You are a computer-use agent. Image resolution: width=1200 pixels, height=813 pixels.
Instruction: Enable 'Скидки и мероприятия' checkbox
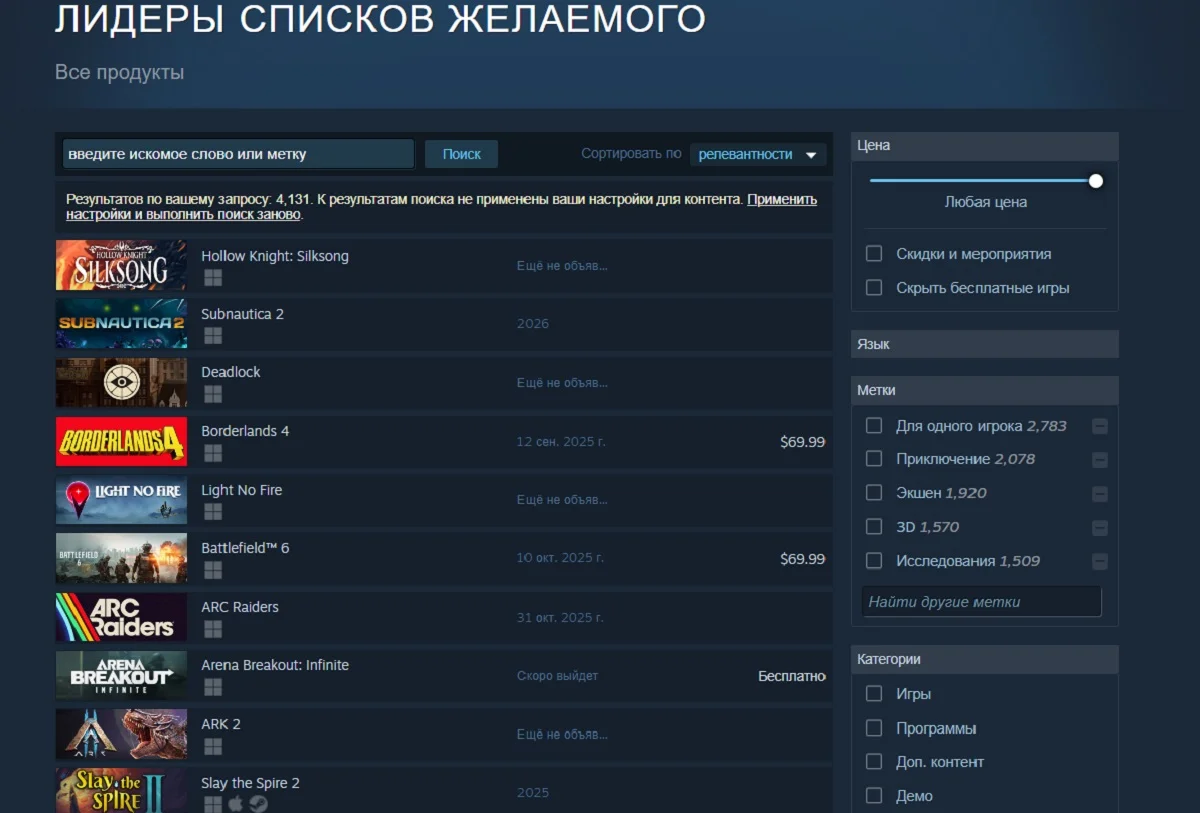874,254
